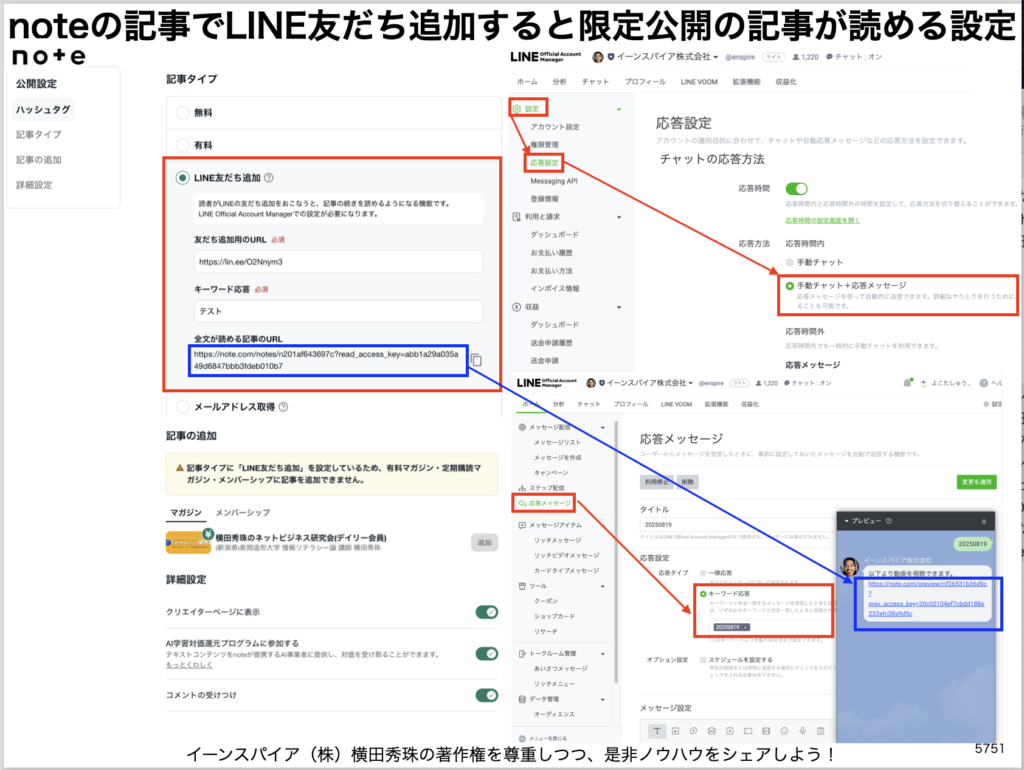Screen dimensions: 1024x770
Task: Remove the 20250819 keyword tag with its x
Action: coord(745,627)
